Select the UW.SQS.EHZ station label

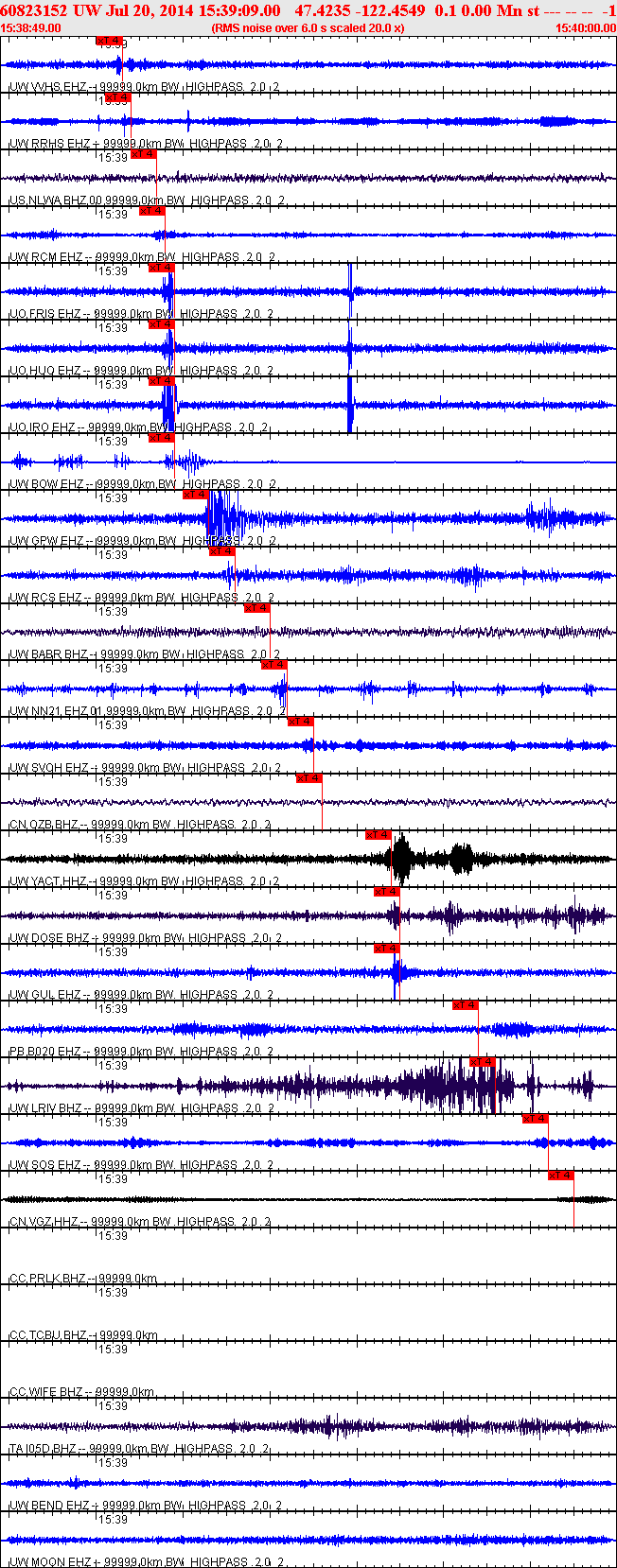tap(141, 1165)
